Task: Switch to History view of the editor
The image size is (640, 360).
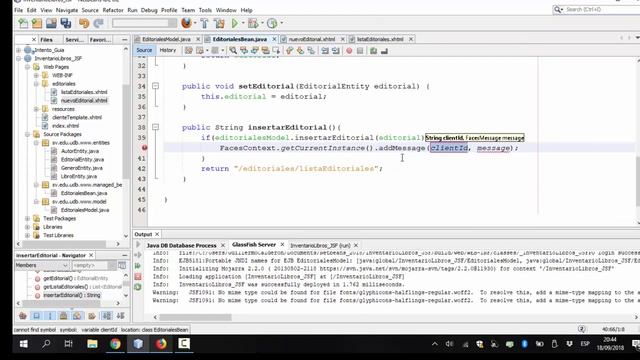Action: (x=168, y=50)
